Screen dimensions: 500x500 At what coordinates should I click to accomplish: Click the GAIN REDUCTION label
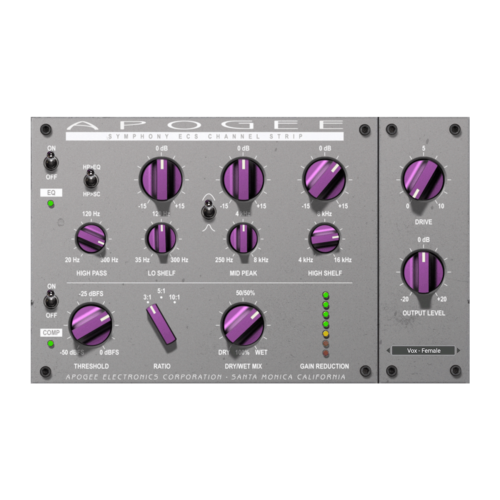324,366
